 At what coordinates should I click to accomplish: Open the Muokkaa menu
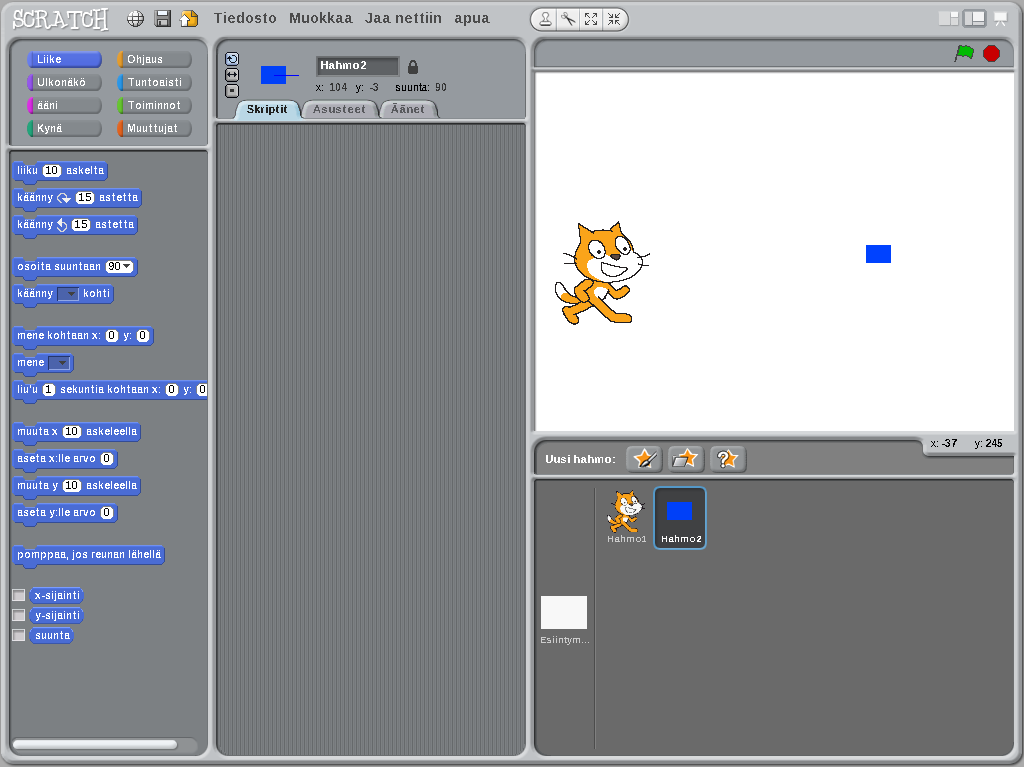pos(321,18)
